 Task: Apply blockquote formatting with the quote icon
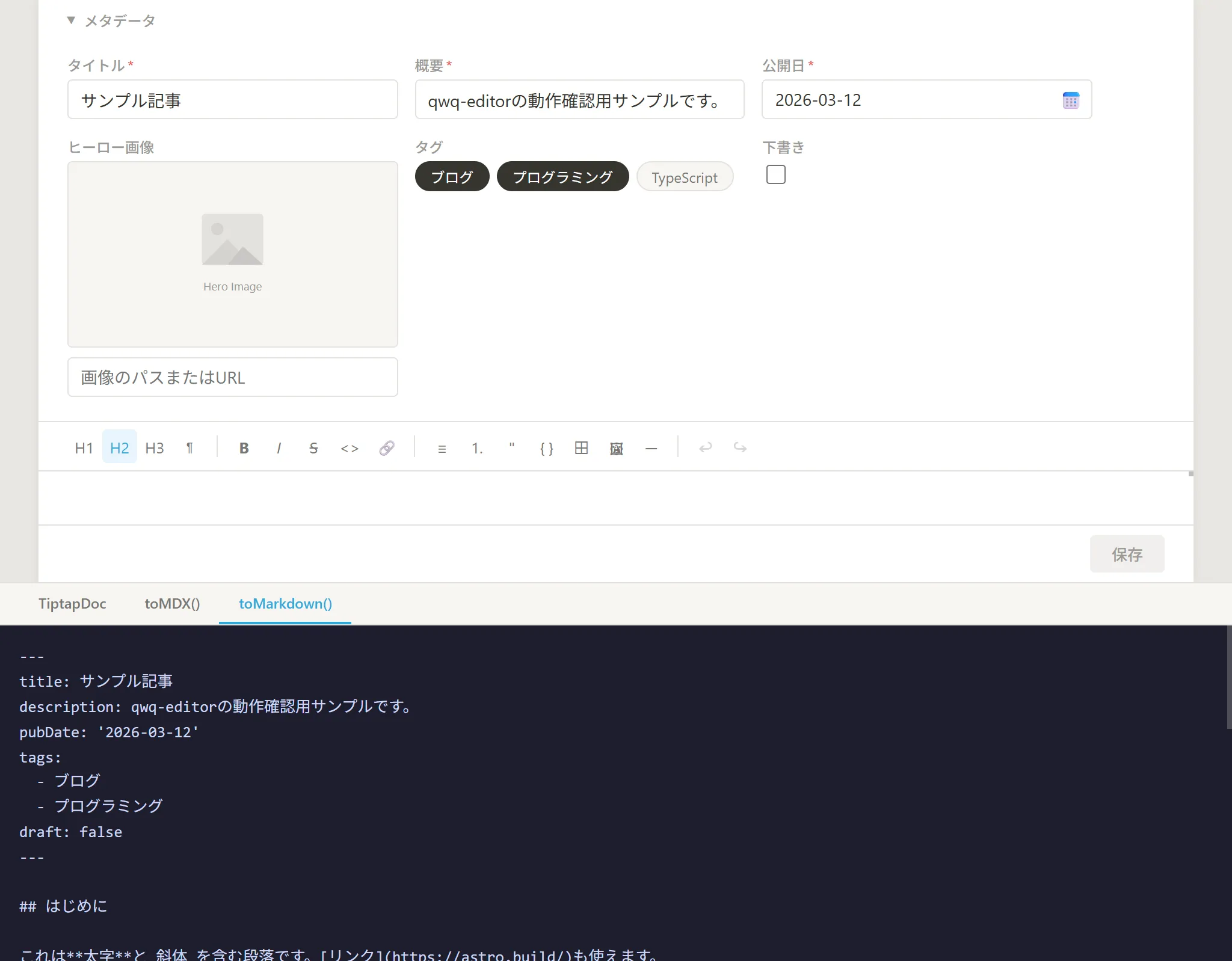511,447
